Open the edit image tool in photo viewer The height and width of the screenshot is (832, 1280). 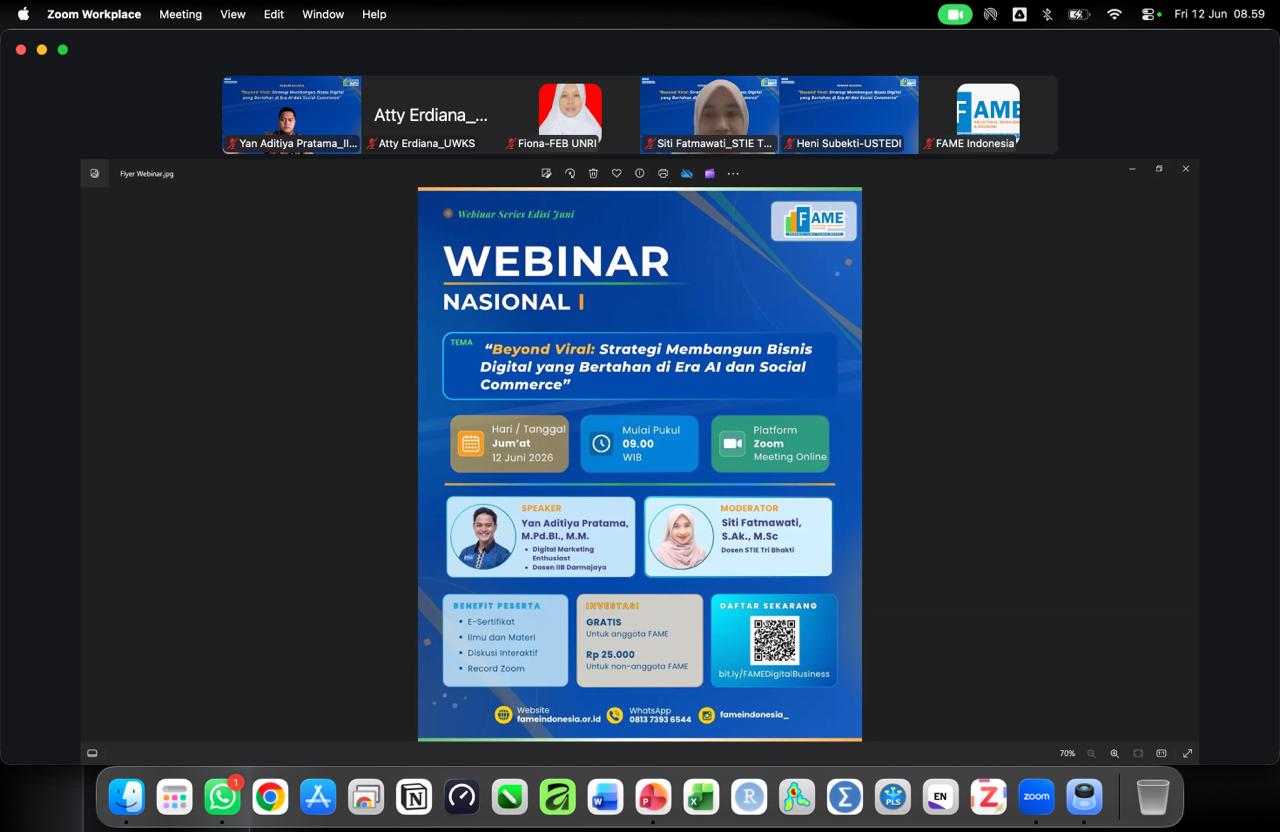pos(546,173)
